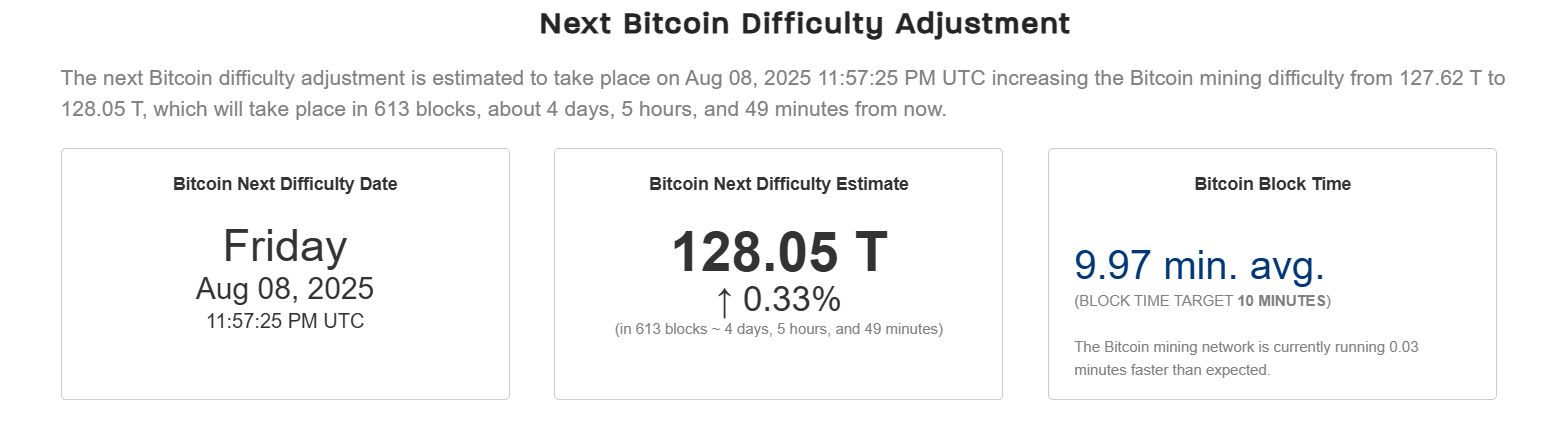Viewport: 1543px width, 448px height.
Task: Select the 128.05 T difficulty estimate value
Action: click(778, 252)
